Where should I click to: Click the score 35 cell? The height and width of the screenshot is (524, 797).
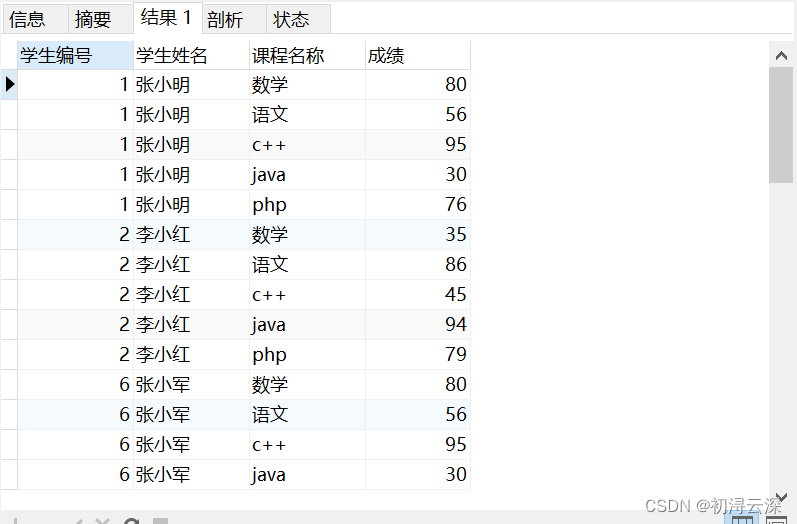(x=418, y=234)
